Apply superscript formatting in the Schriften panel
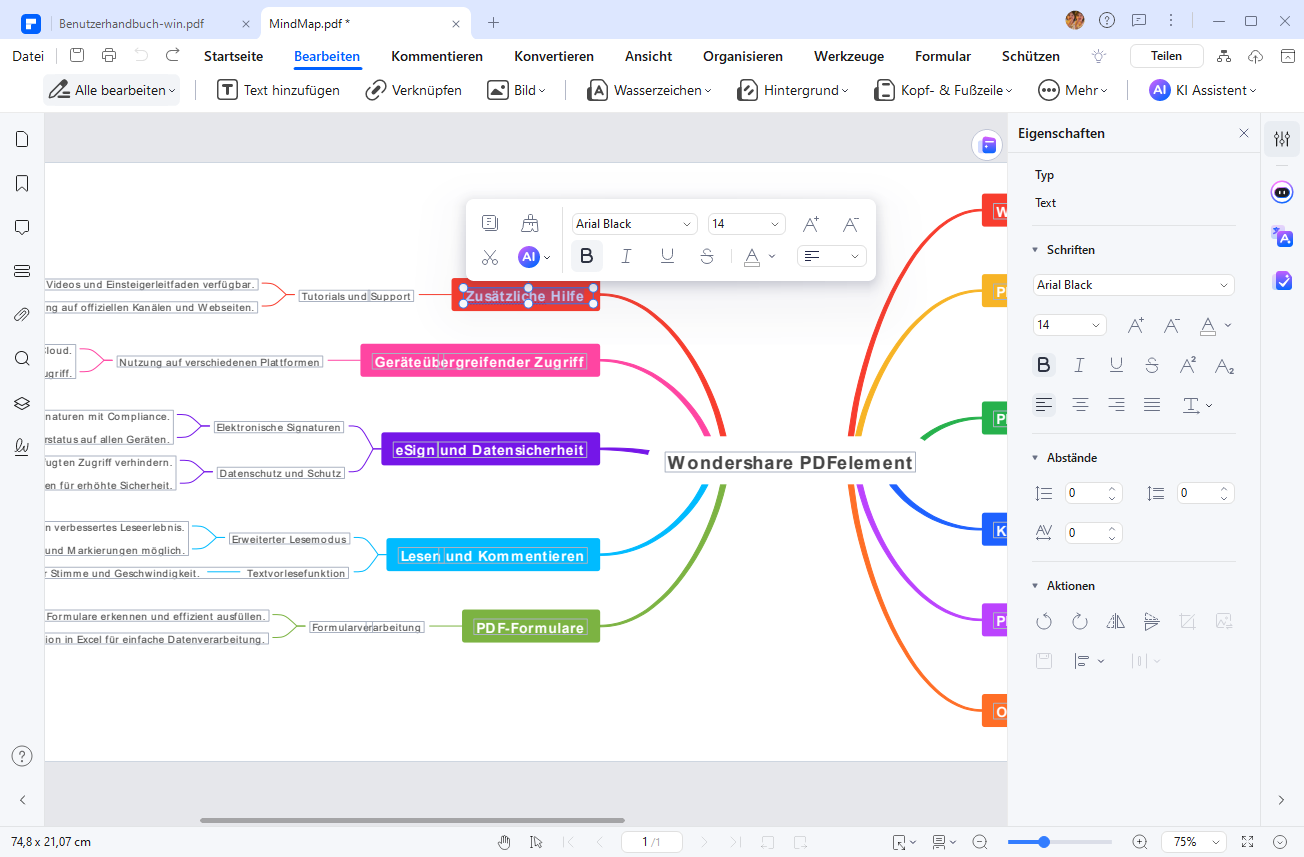1304x857 pixels. (1188, 366)
